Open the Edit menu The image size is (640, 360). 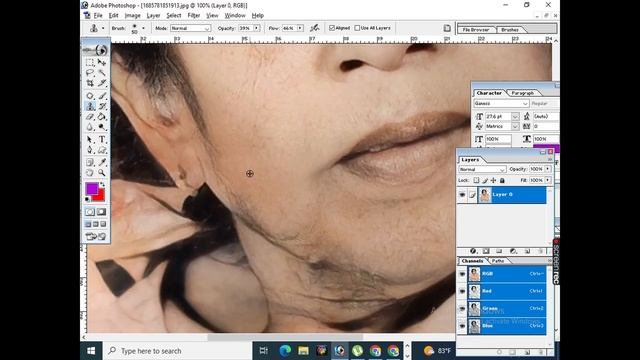coord(113,16)
